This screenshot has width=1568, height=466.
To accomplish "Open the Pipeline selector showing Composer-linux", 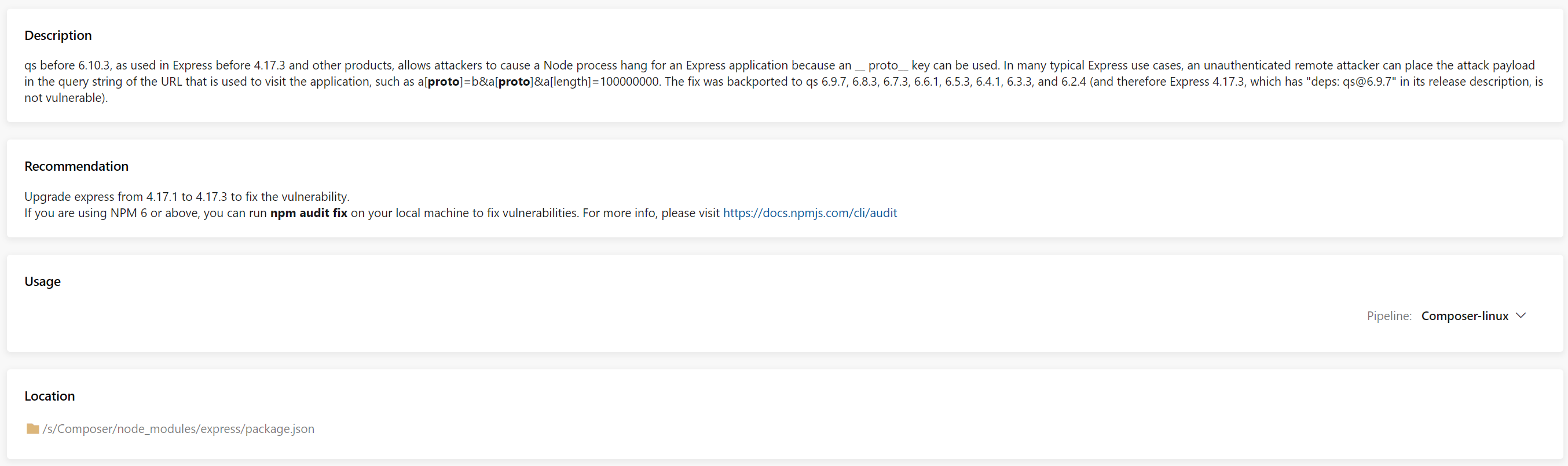I will coord(1464,315).
